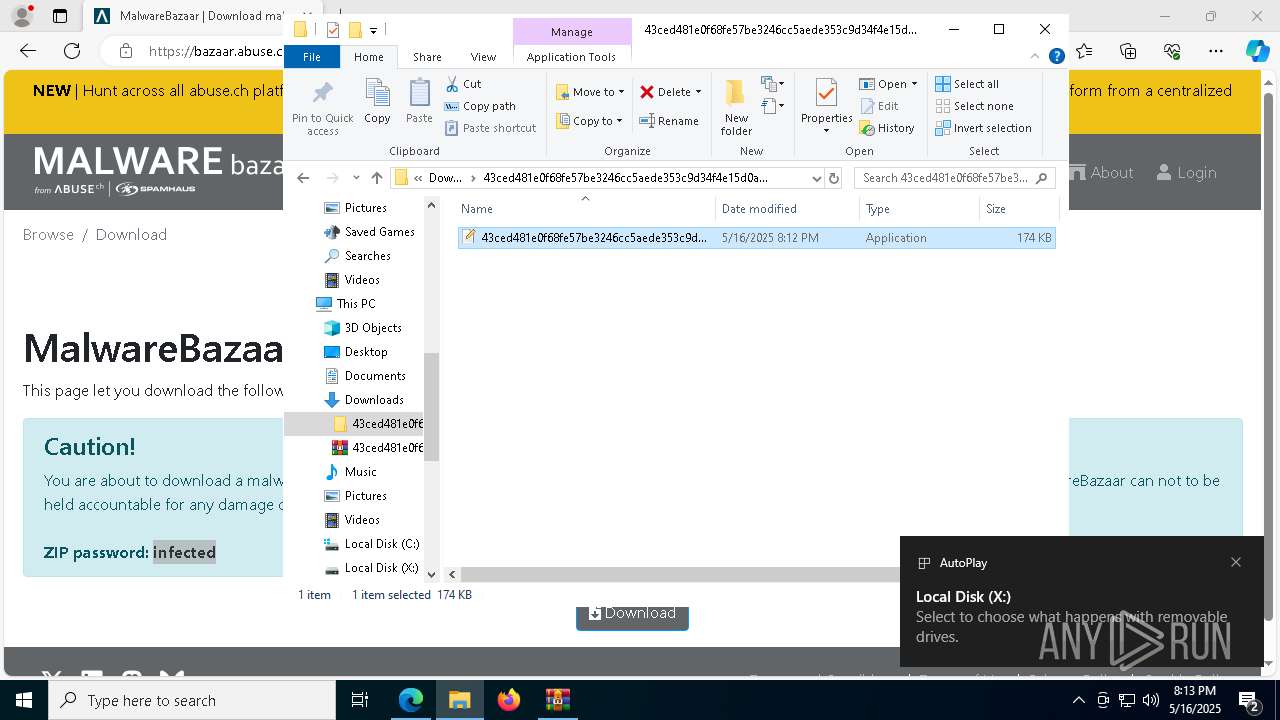Select Saved Games in navigation pane

tap(369, 232)
